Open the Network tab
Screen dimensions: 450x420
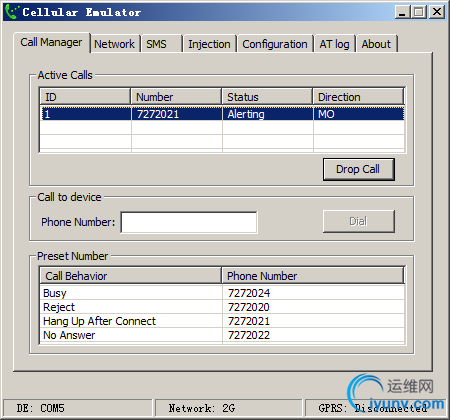[115, 44]
